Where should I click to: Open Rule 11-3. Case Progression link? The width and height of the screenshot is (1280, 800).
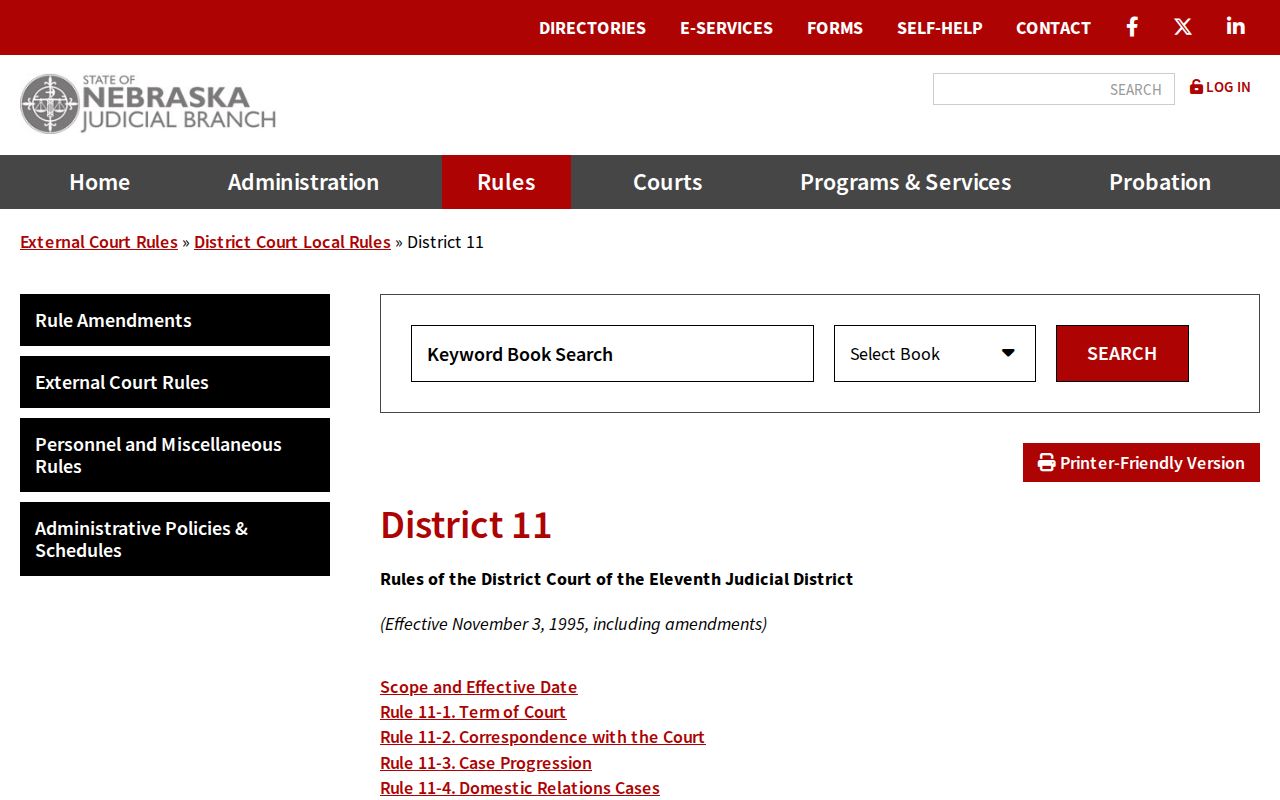point(486,763)
